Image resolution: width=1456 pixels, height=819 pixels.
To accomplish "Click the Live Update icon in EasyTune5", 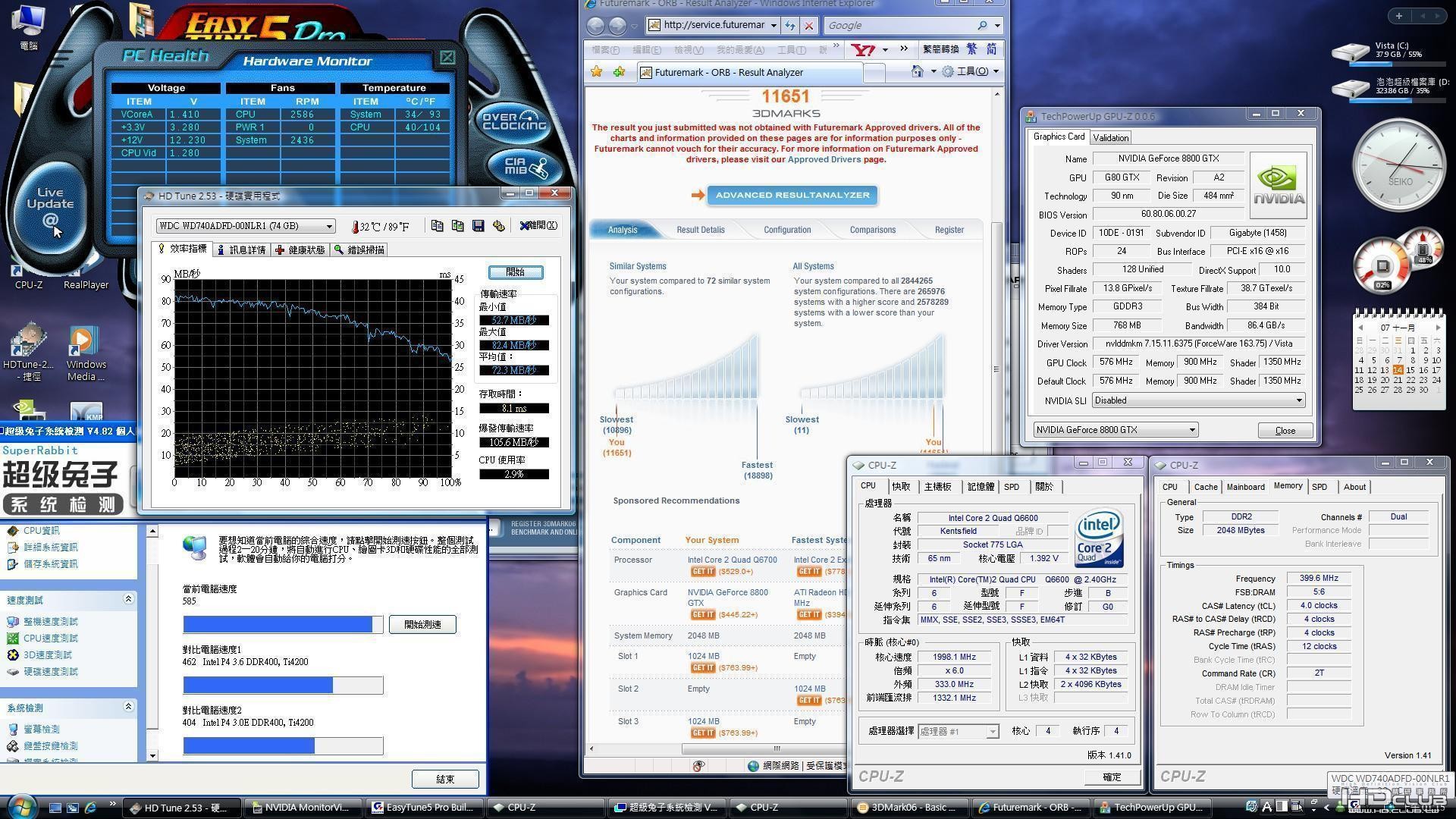I will pos(50,206).
